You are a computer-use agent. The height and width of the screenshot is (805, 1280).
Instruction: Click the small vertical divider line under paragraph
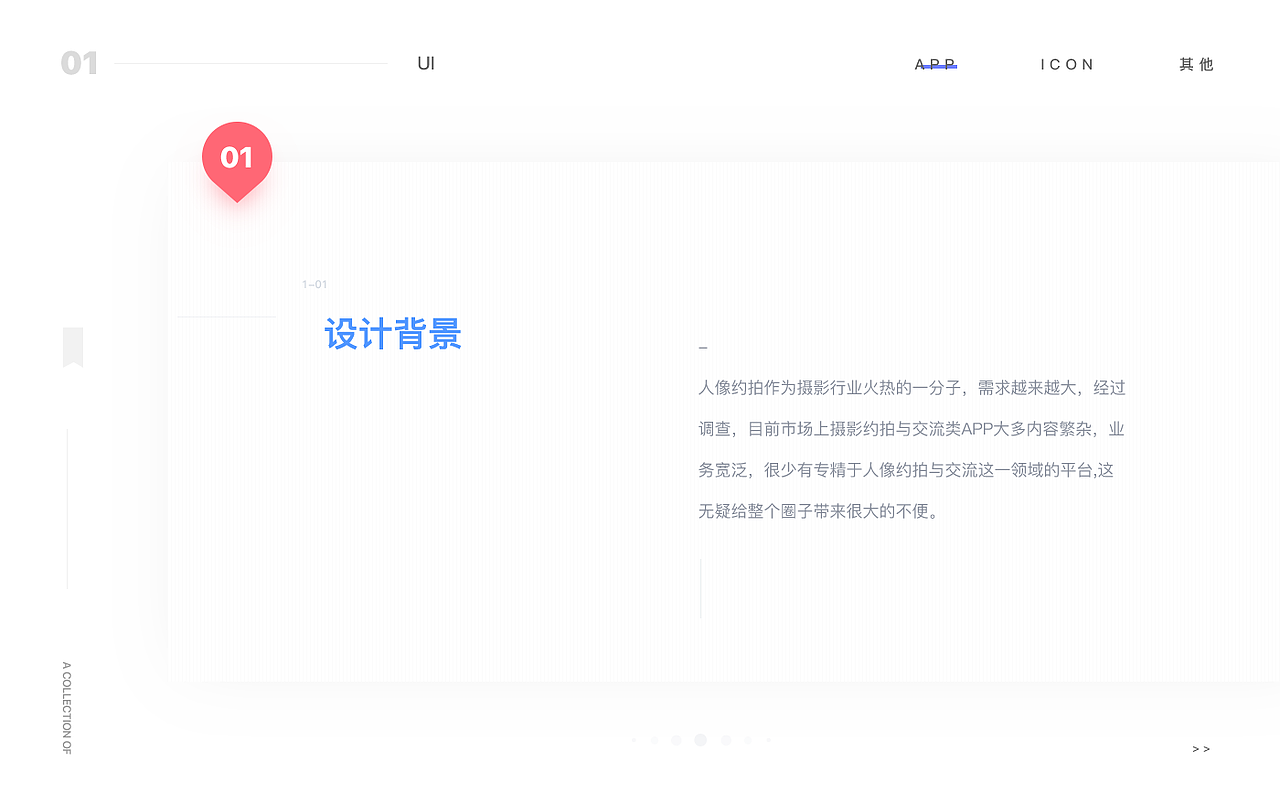click(x=702, y=588)
